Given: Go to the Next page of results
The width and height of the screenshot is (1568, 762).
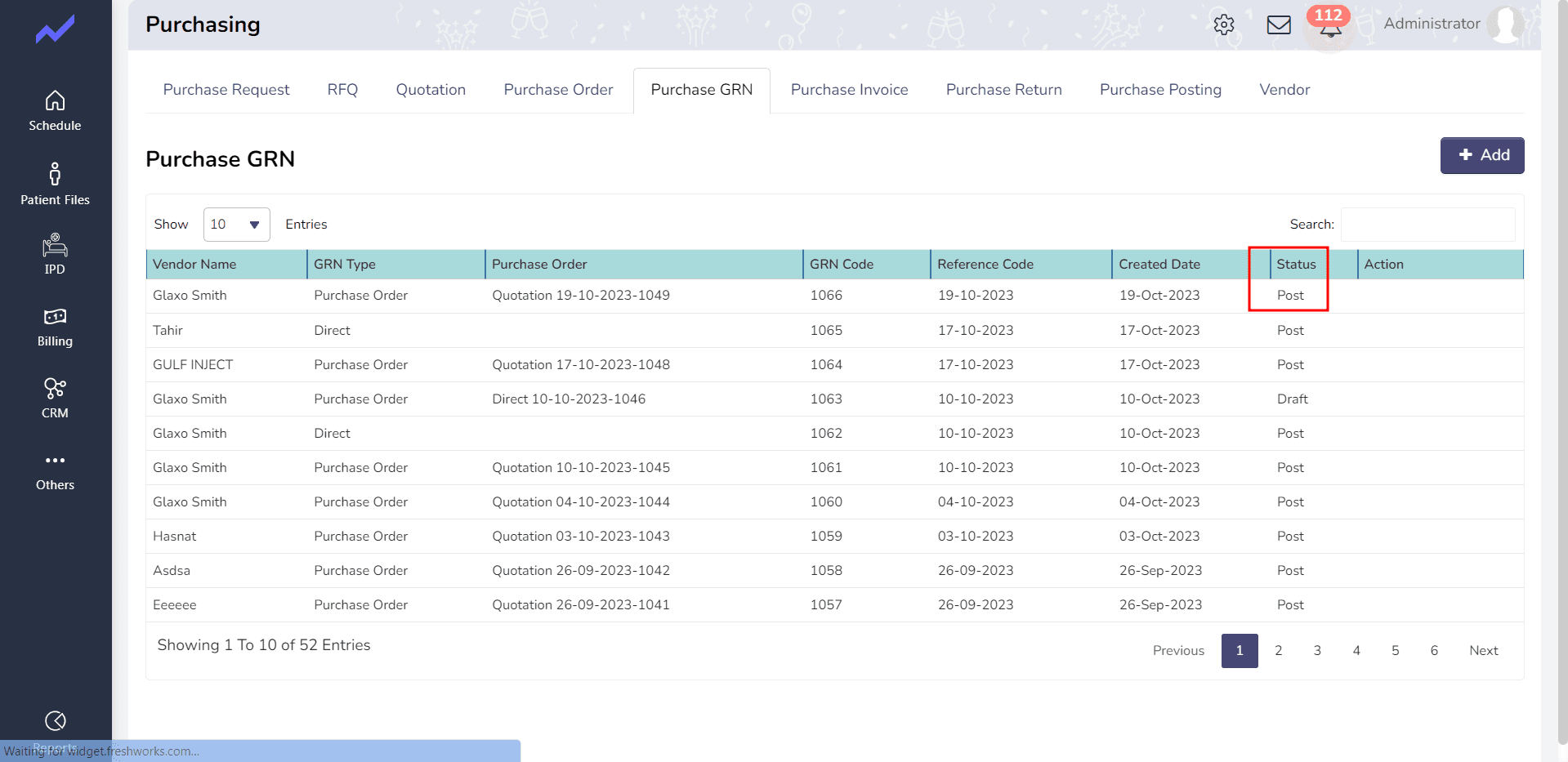Looking at the screenshot, I should tap(1483, 651).
